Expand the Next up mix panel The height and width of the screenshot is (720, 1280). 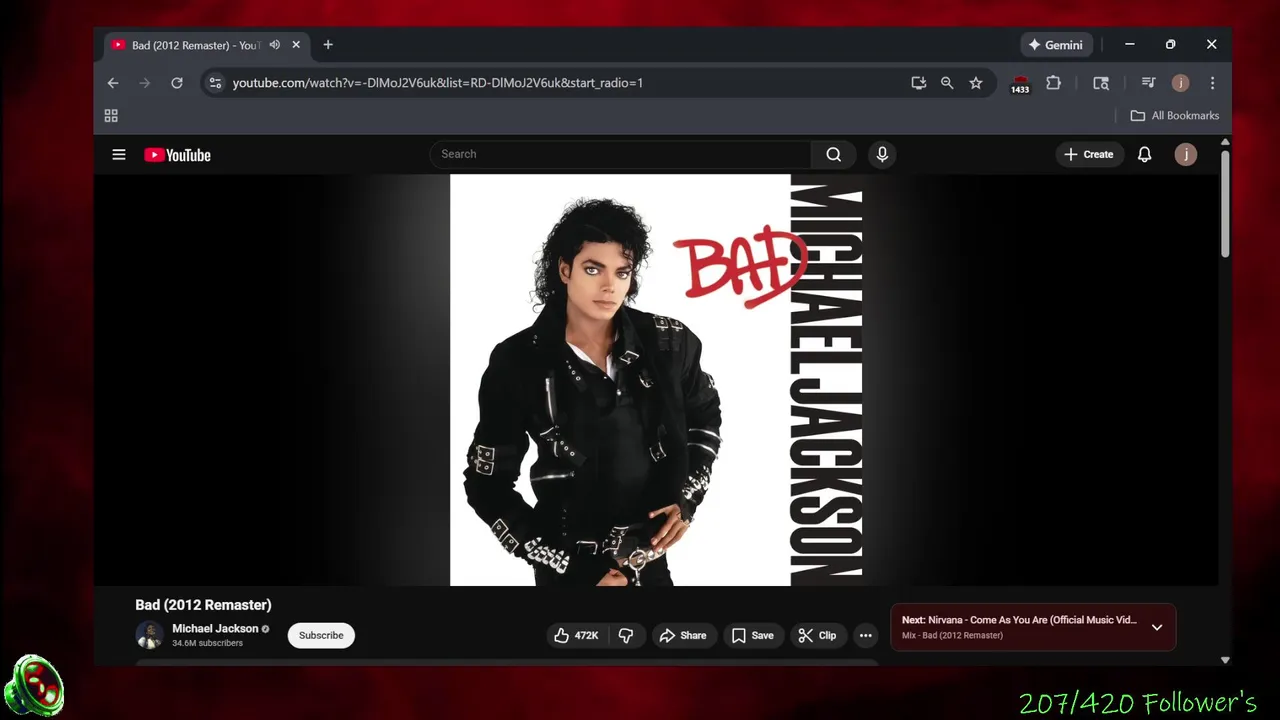tap(1157, 627)
